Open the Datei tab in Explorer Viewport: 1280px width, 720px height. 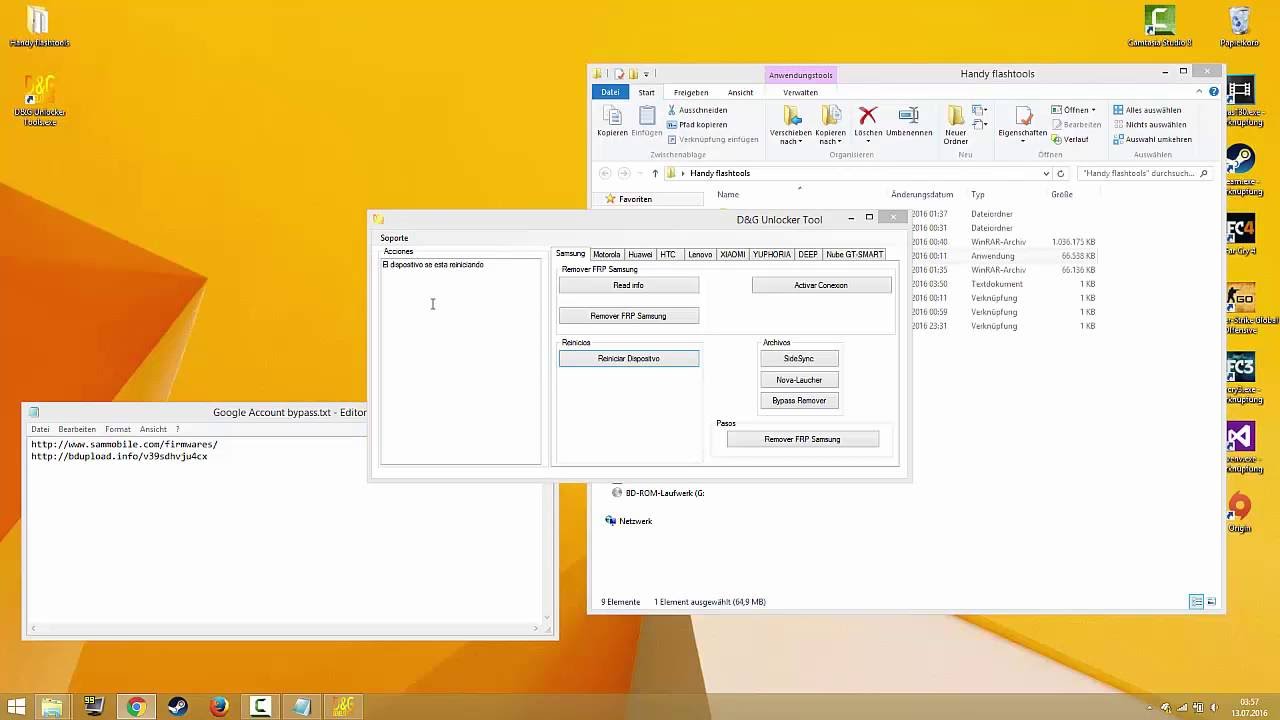click(x=610, y=92)
